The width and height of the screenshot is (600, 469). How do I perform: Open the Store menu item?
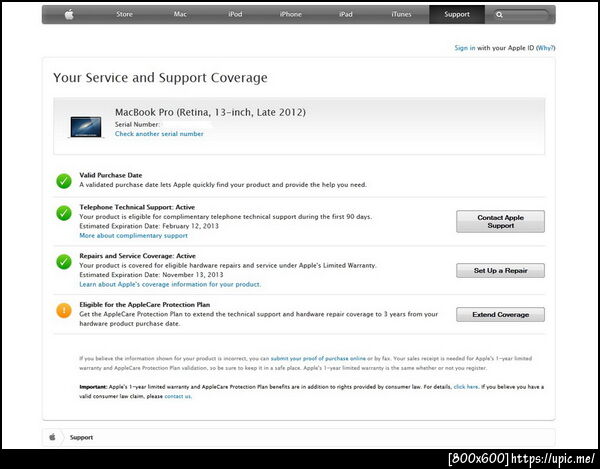[124, 14]
